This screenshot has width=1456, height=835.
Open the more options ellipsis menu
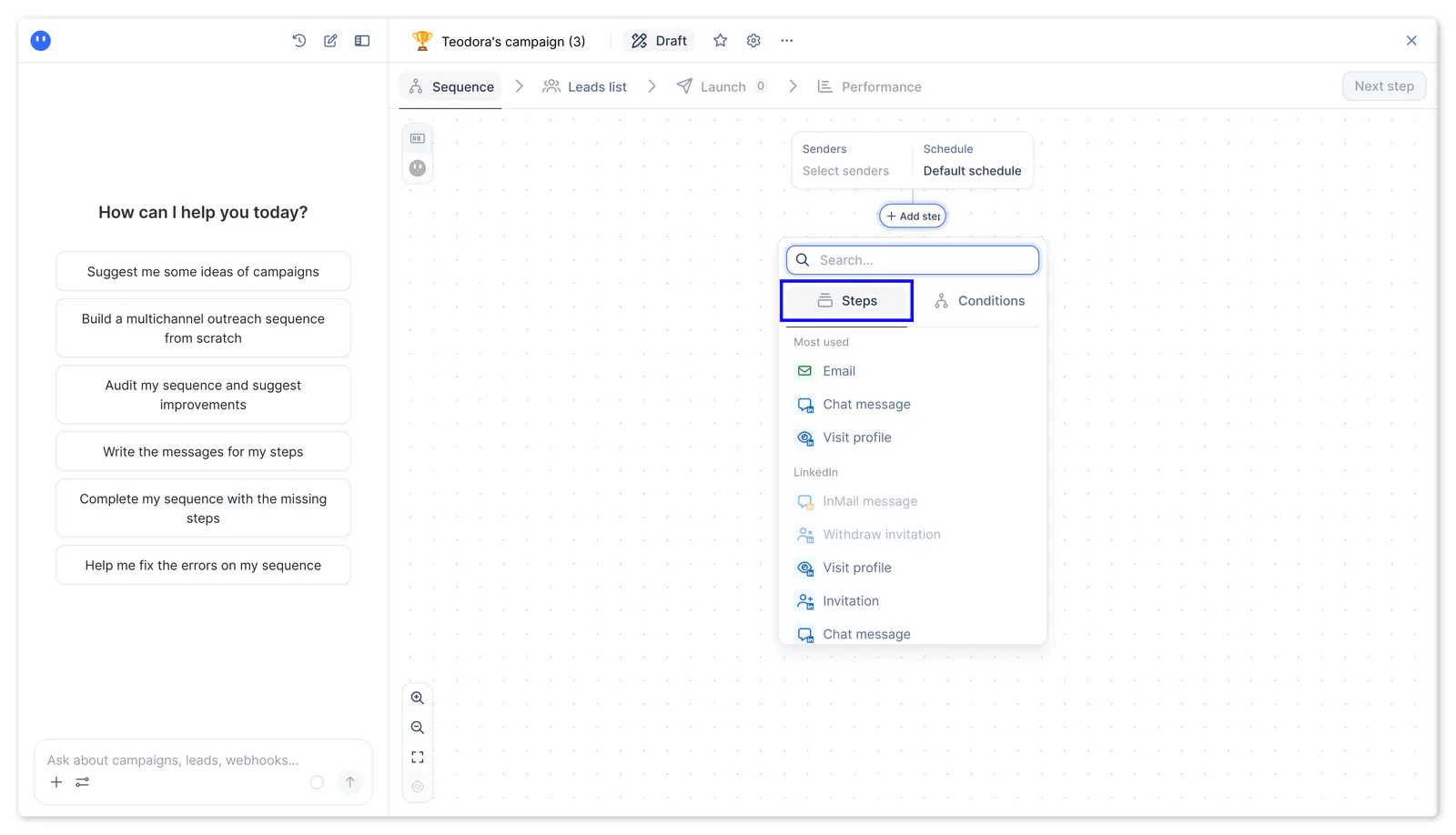tap(787, 41)
